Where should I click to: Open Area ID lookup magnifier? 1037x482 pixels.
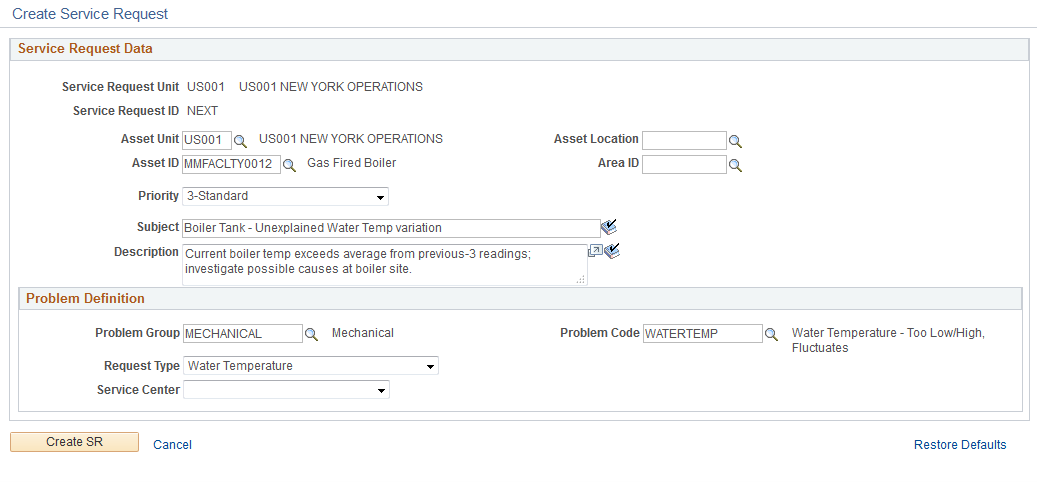(x=735, y=165)
